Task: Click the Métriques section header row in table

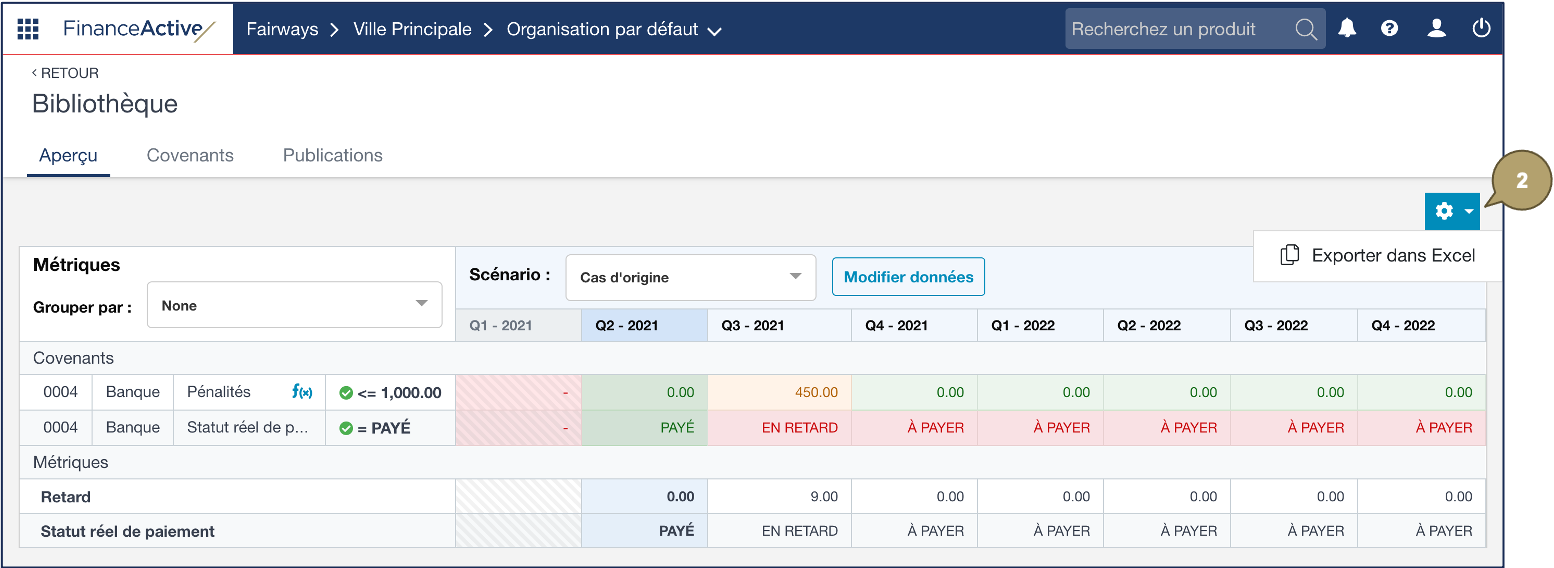Action: pyautogui.click(x=752, y=462)
